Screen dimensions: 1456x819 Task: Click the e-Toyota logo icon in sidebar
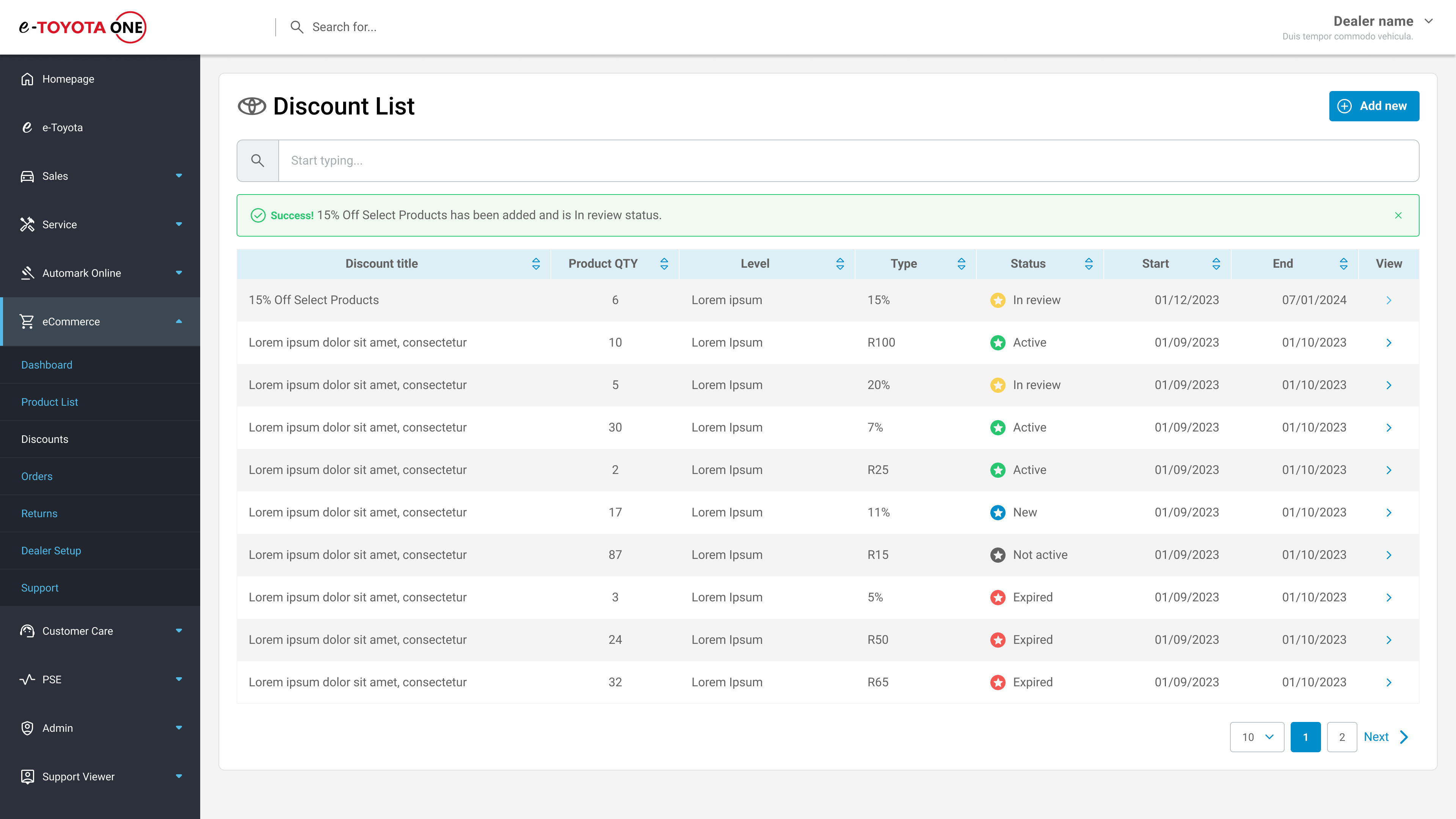point(27,128)
